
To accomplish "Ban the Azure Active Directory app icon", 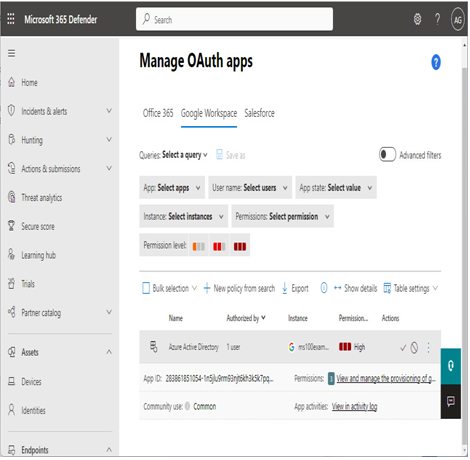I will [x=414, y=348].
